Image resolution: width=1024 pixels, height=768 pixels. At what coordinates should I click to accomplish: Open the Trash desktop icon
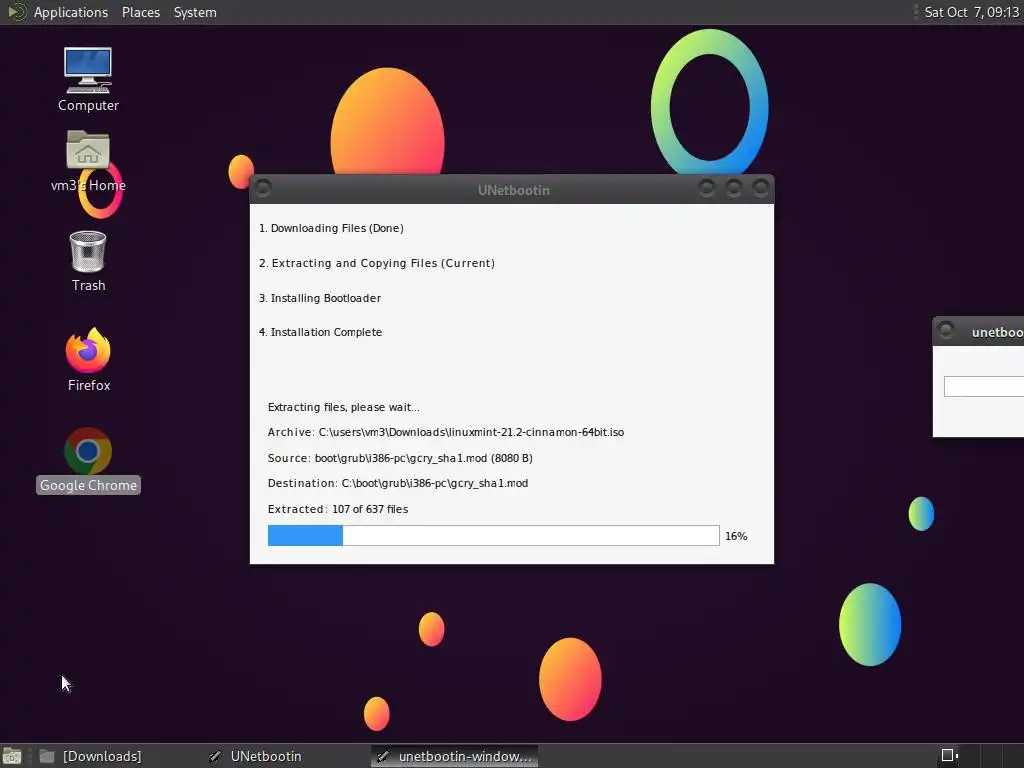88,261
